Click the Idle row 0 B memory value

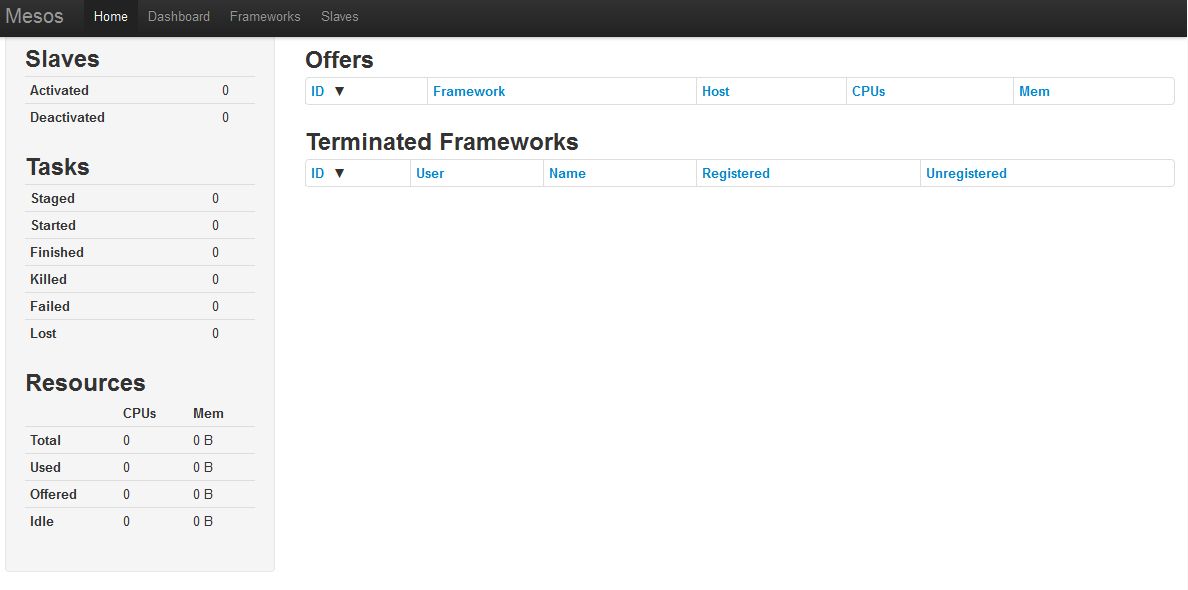(x=203, y=521)
